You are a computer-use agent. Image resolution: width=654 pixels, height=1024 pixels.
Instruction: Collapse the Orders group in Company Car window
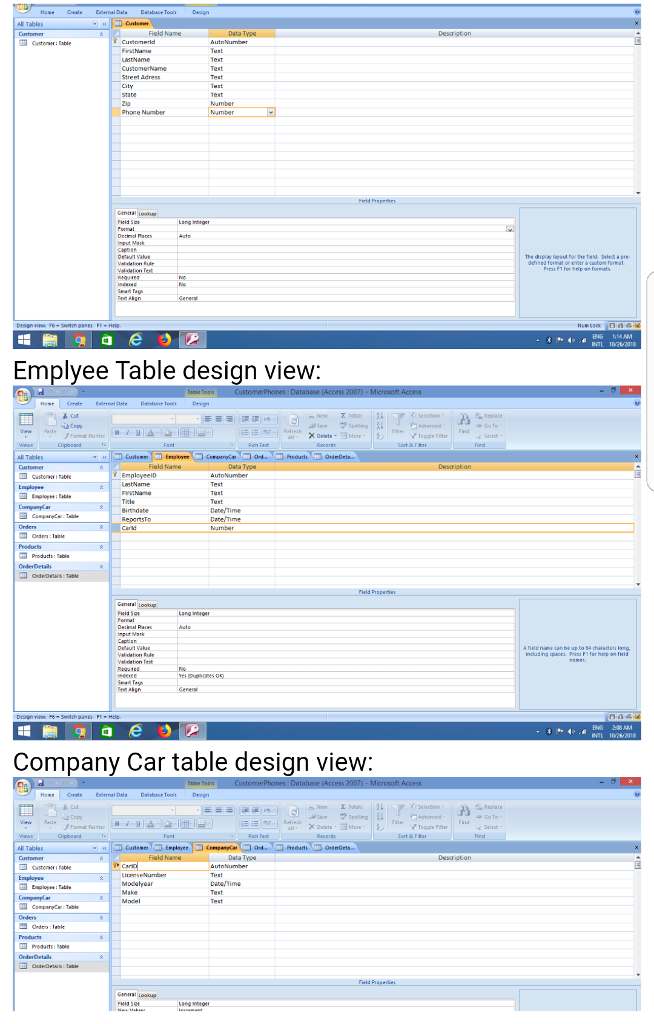101,918
